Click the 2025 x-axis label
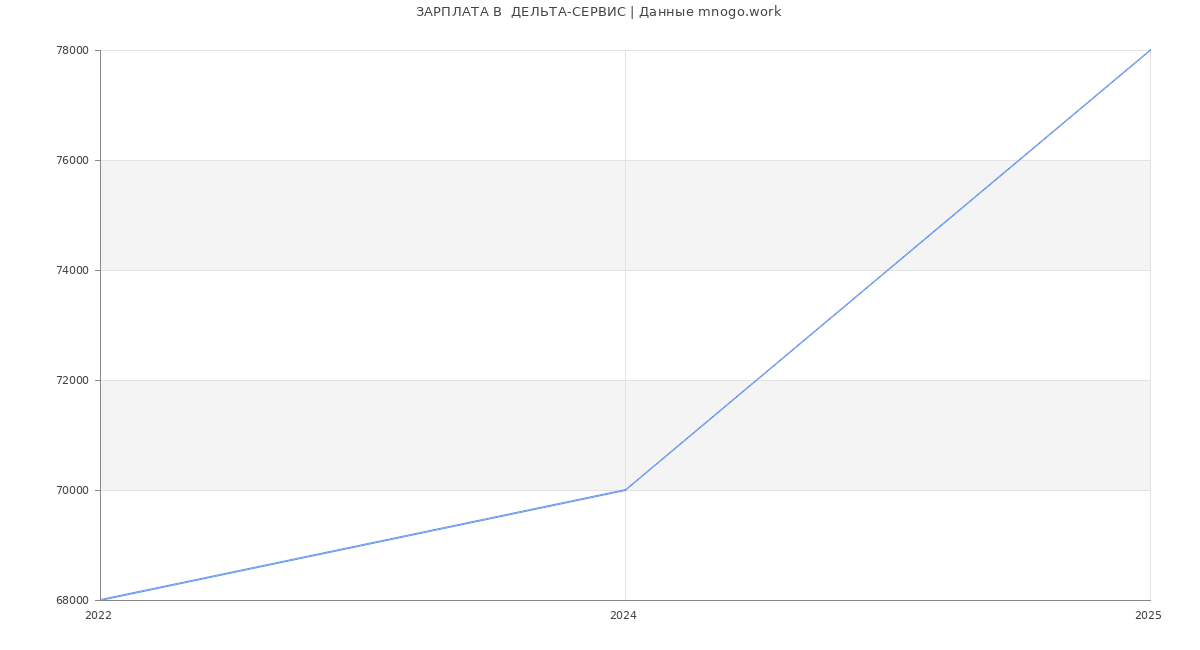The width and height of the screenshot is (1200, 650). (x=1148, y=615)
